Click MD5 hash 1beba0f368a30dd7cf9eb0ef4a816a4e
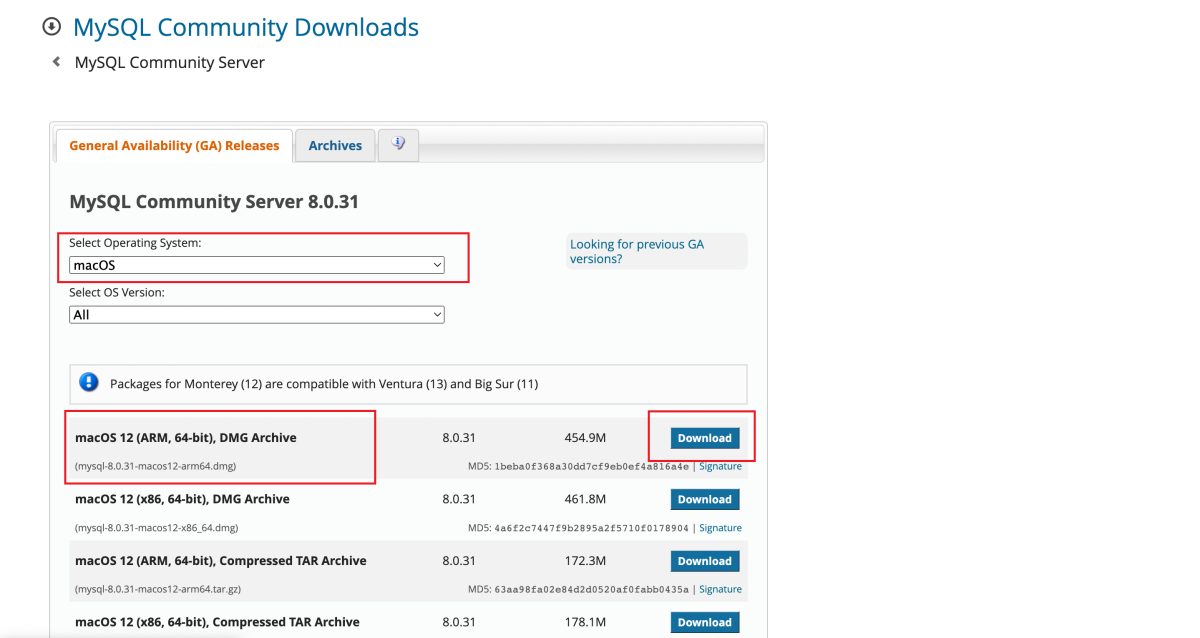This screenshot has height=638, width=1200. [x=591, y=466]
